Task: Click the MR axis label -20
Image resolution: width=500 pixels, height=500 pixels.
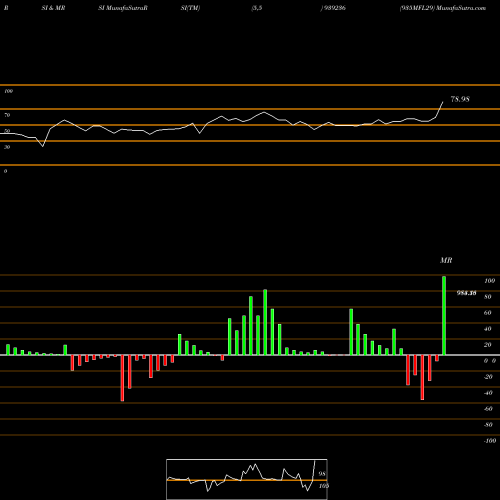Action: click(x=488, y=377)
